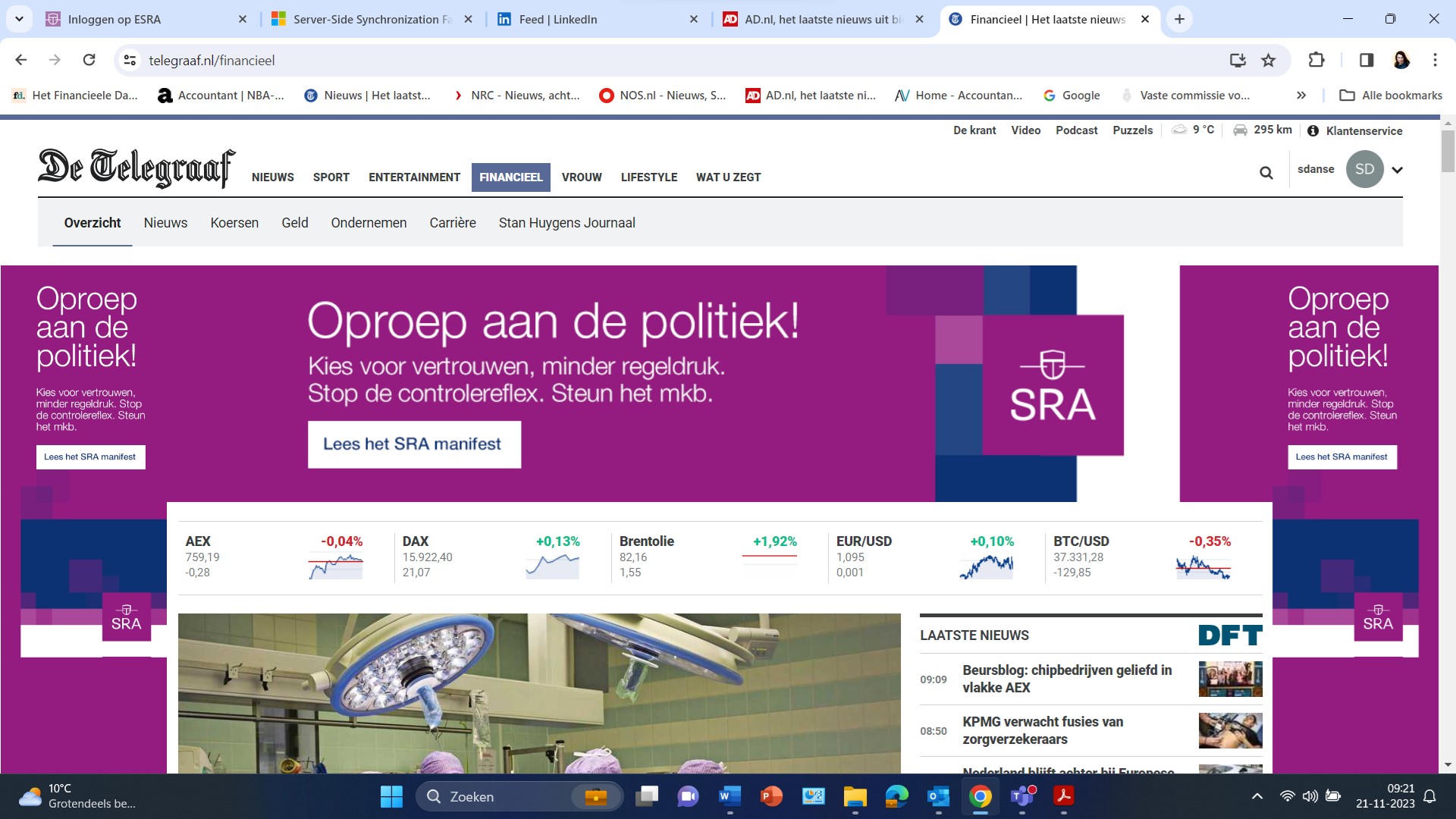Click the AEX ticker item
The width and height of the screenshot is (1456, 819).
[x=275, y=557]
